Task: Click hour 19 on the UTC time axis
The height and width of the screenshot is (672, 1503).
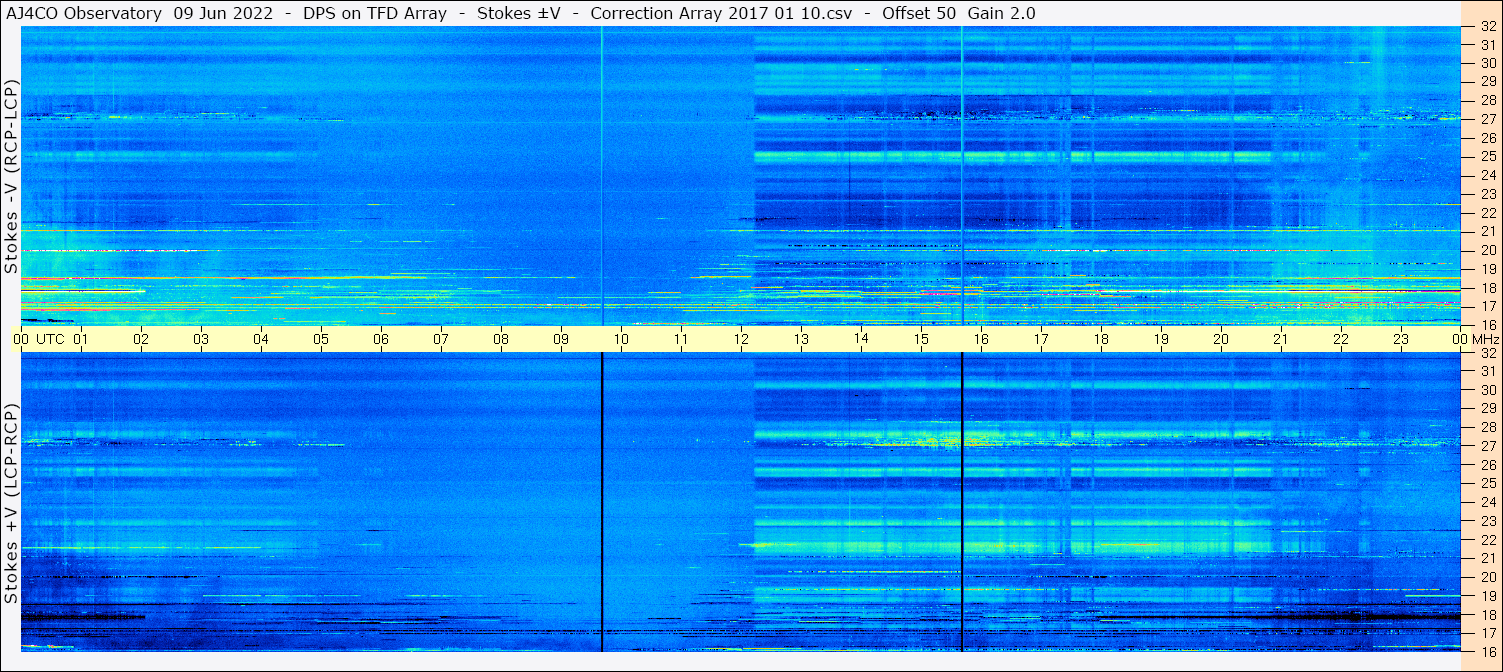Action: [x=1161, y=339]
